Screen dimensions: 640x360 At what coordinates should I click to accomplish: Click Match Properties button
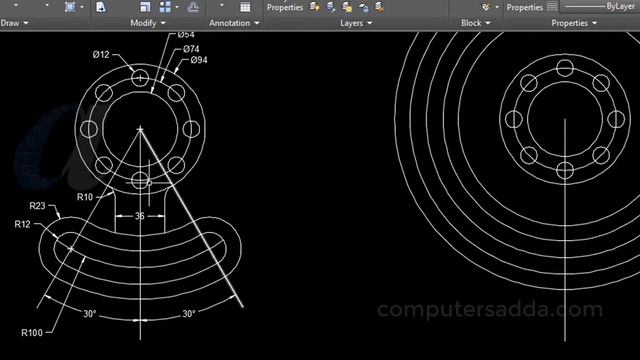pyautogui.click(x=525, y=7)
